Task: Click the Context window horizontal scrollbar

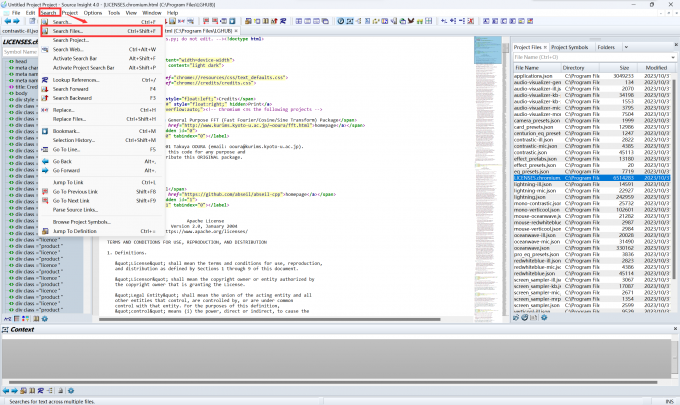Action: click(x=333, y=382)
